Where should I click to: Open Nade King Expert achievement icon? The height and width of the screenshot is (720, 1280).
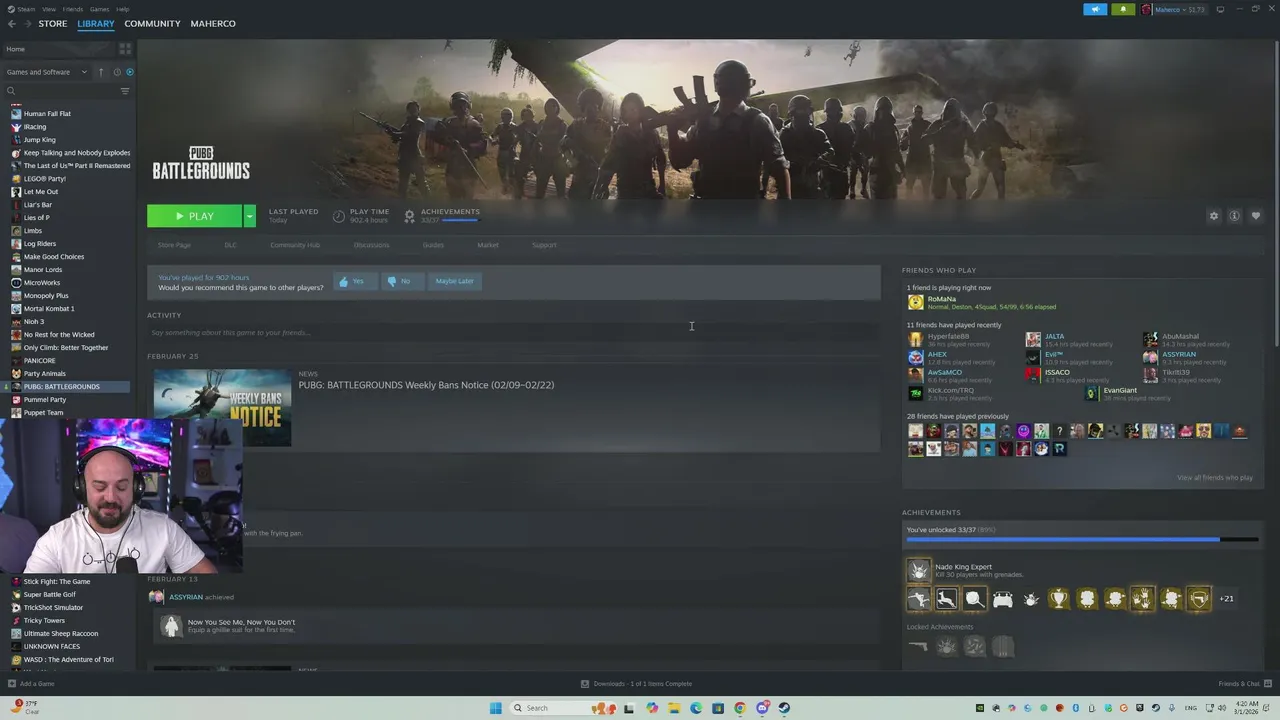pos(918,570)
